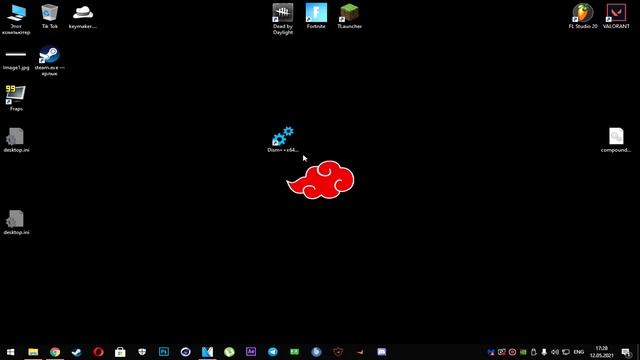Screen dimensions: 640x360
Task: Select the Fortnite desktop shortcut
Action: coord(316,16)
